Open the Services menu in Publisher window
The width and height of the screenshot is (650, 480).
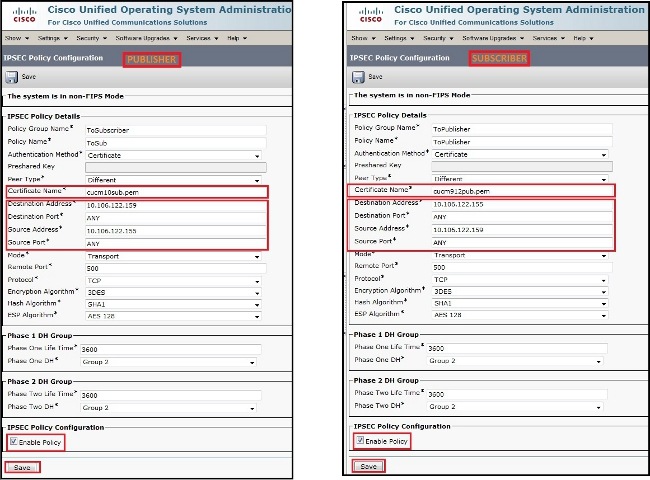point(202,38)
